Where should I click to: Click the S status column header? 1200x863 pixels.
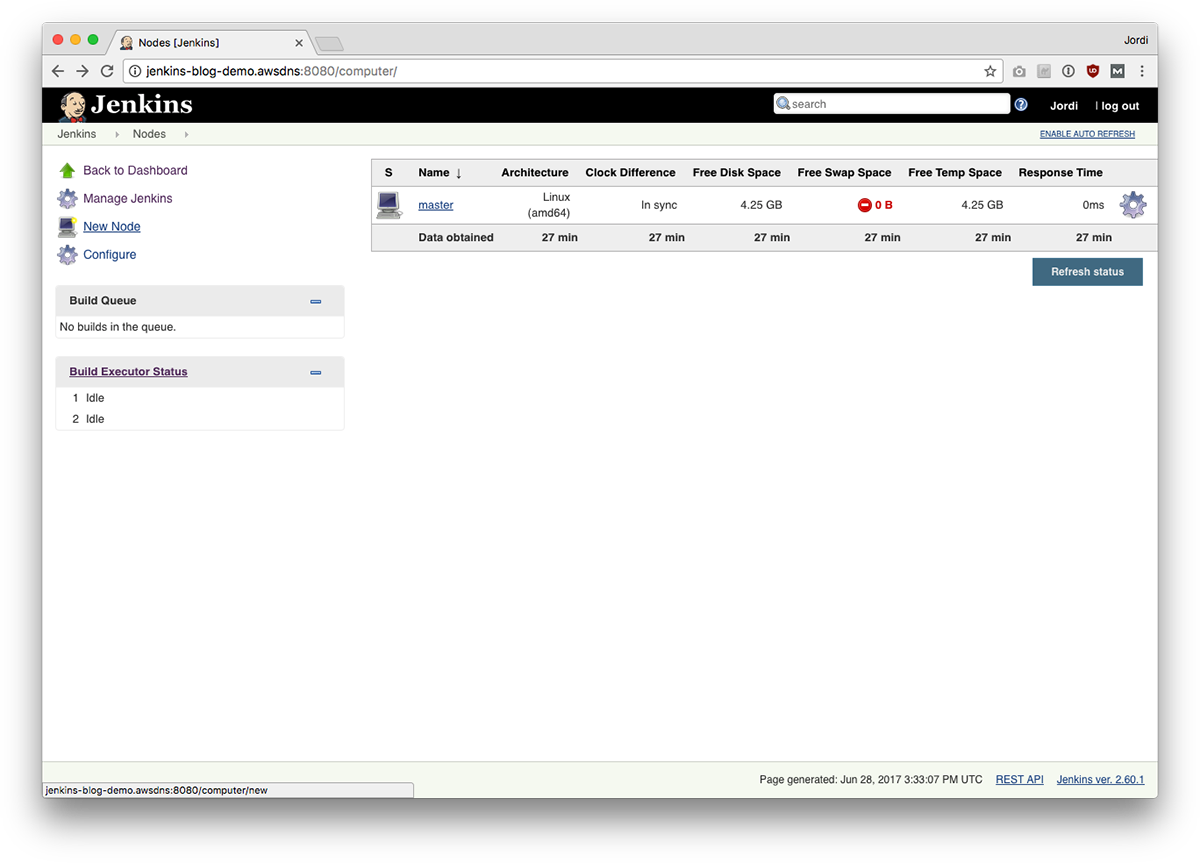pyautogui.click(x=389, y=173)
